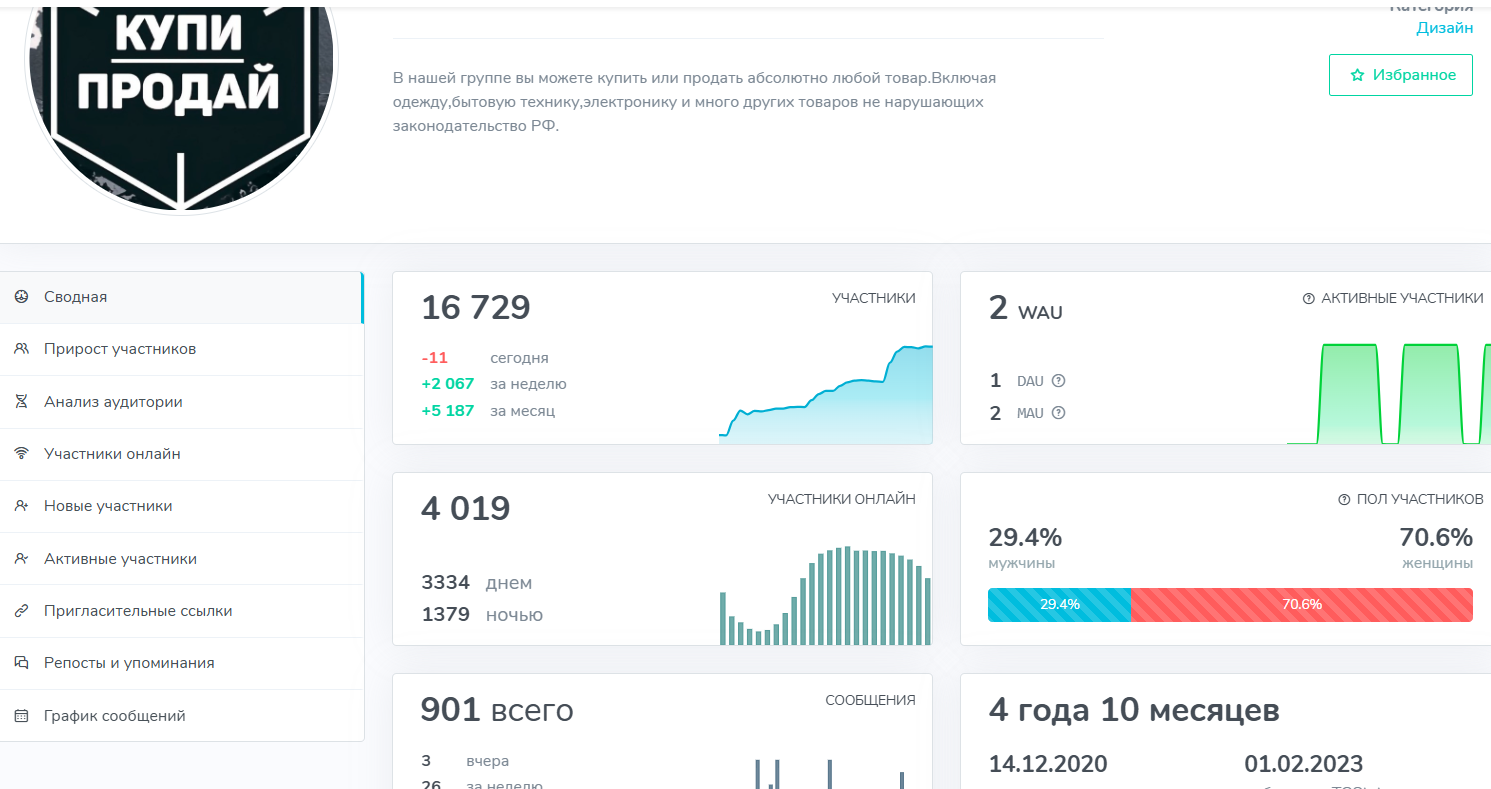The width and height of the screenshot is (1491, 789).
Task: Open the Дизайн category link
Action: [x=1444, y=28]
